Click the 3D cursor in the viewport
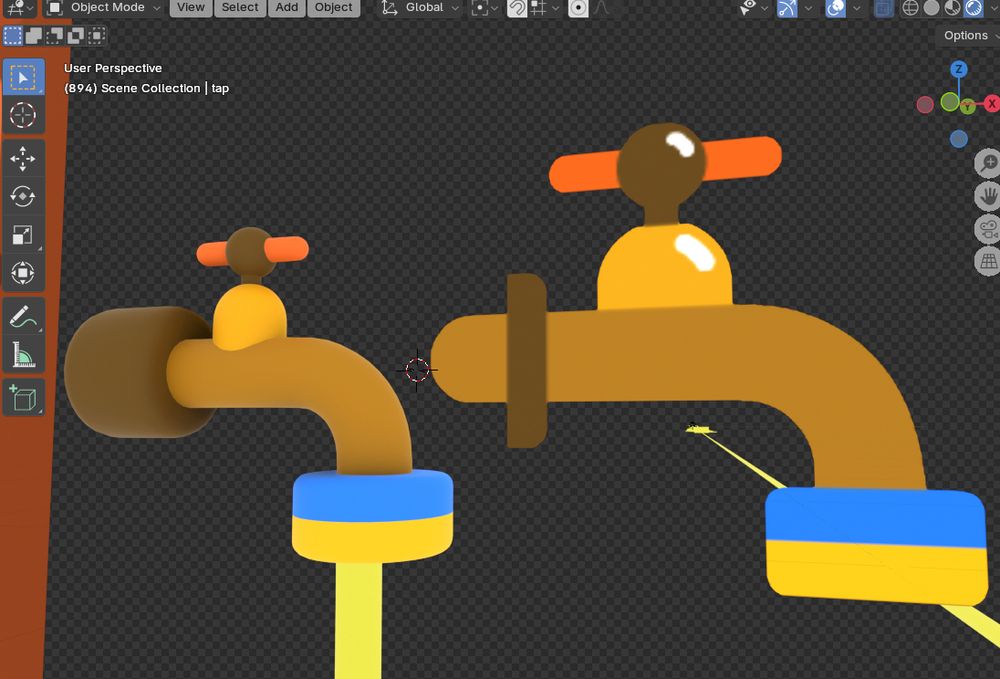 417,370
